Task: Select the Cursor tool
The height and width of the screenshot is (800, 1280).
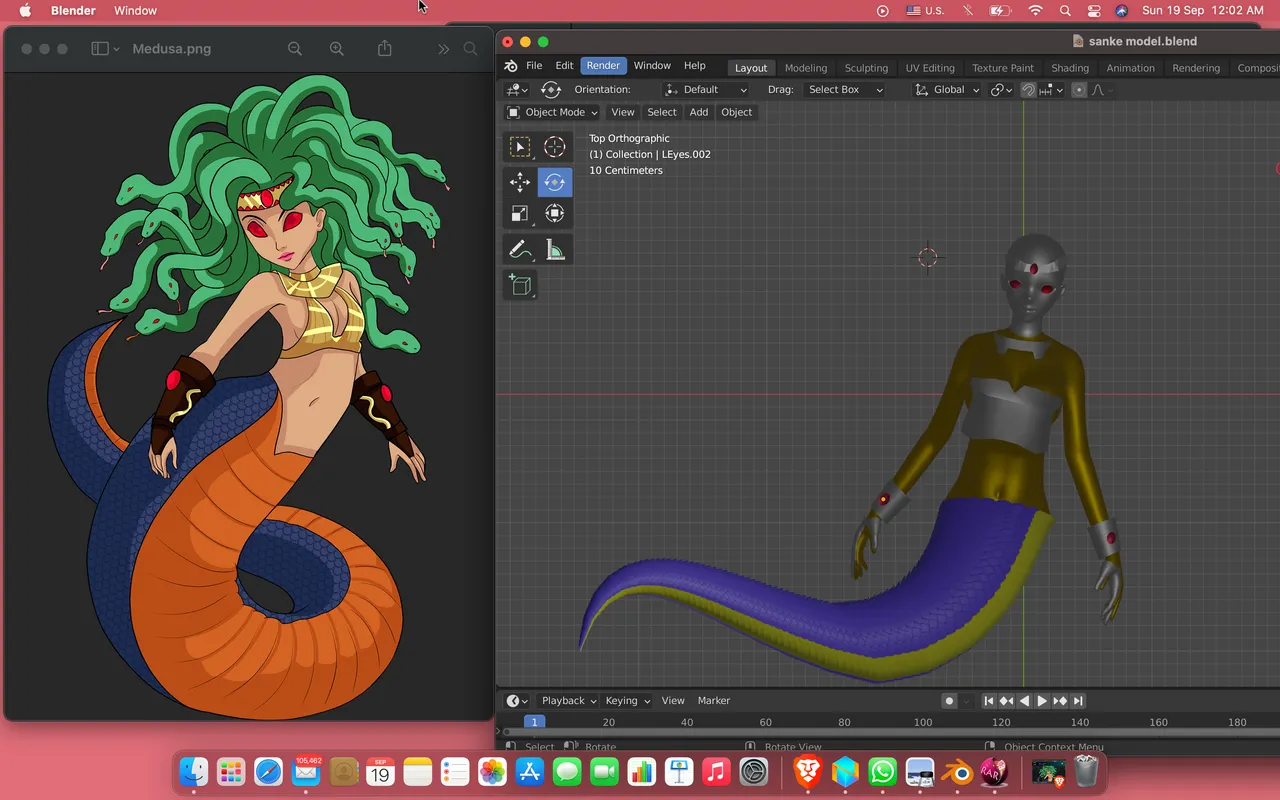Action: [555, 147]
